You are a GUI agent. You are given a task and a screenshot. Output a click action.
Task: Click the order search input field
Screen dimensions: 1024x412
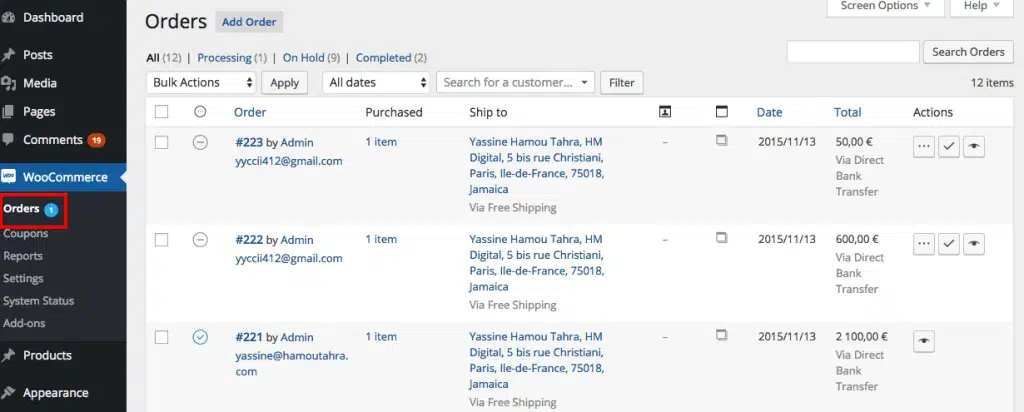852,52
